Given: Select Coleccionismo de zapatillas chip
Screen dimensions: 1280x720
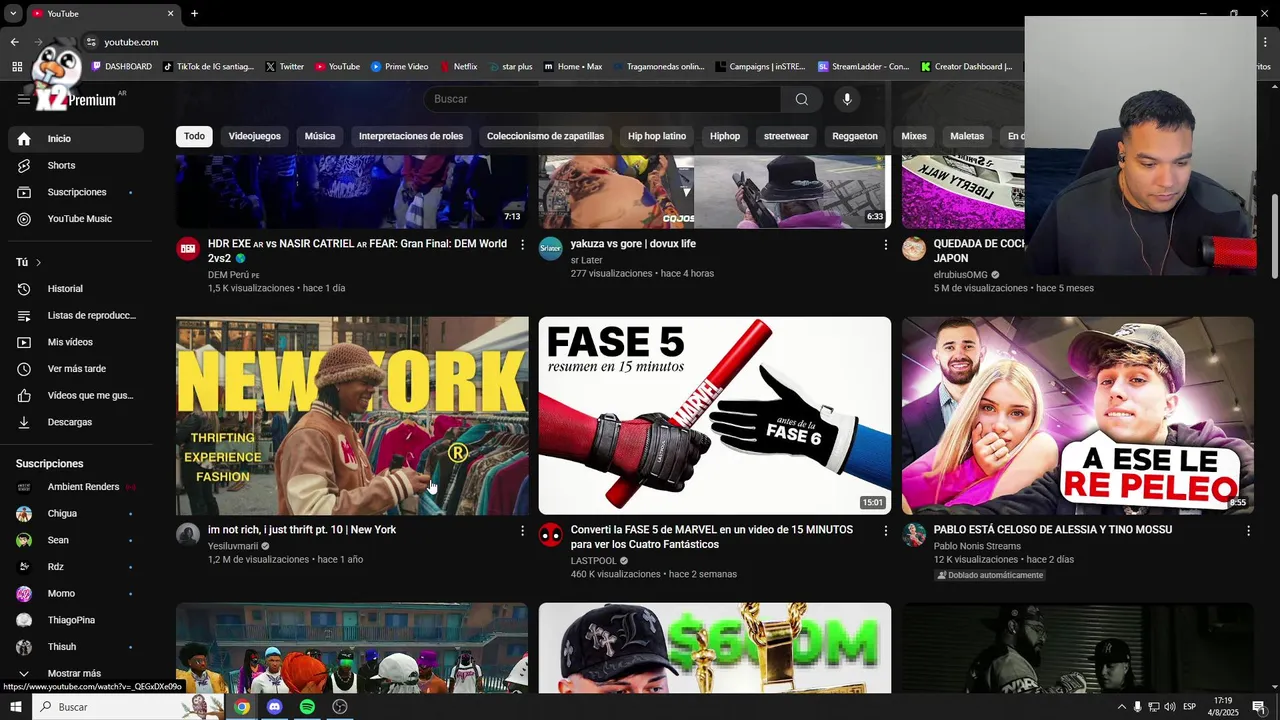Looking at the screenshot, I should tap(545, 136).
